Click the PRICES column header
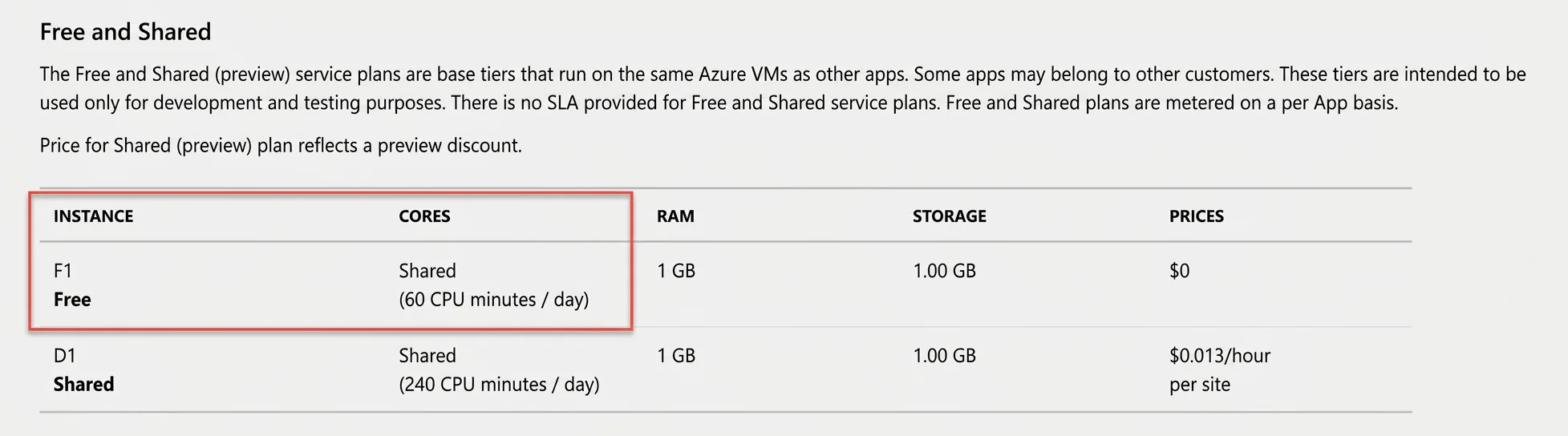Viewport: 1568px width, 436px height. [x=1196, y=216]
